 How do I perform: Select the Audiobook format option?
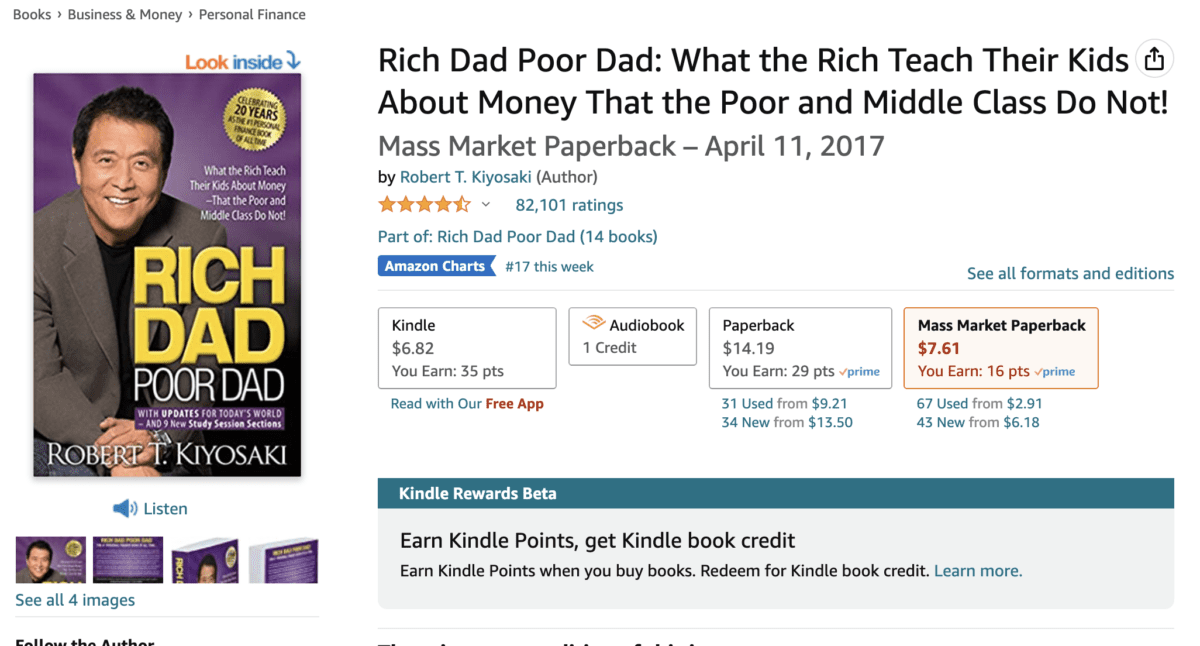click(x=632, y=336)
